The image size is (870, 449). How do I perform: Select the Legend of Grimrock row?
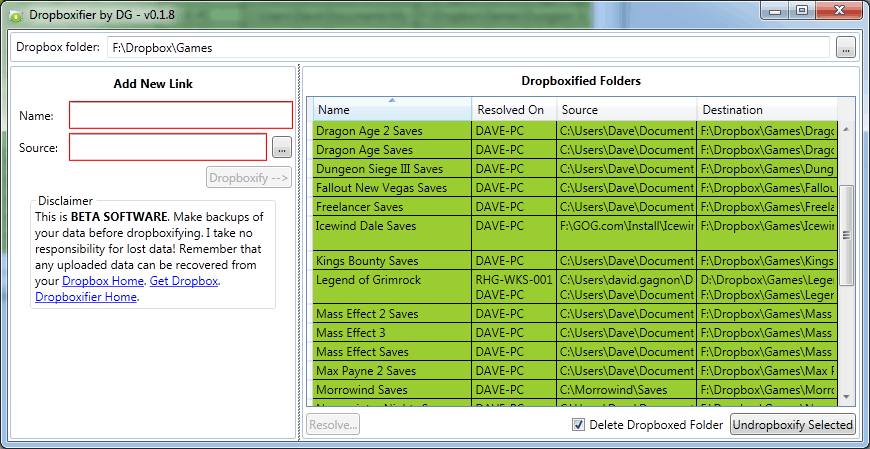pyautogui.click(x=391, y=280)
